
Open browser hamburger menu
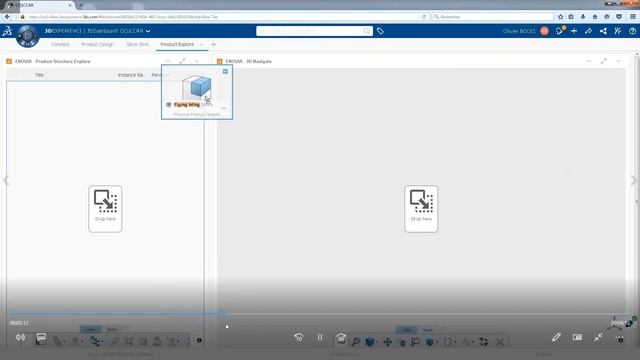[x=633, y=17]
